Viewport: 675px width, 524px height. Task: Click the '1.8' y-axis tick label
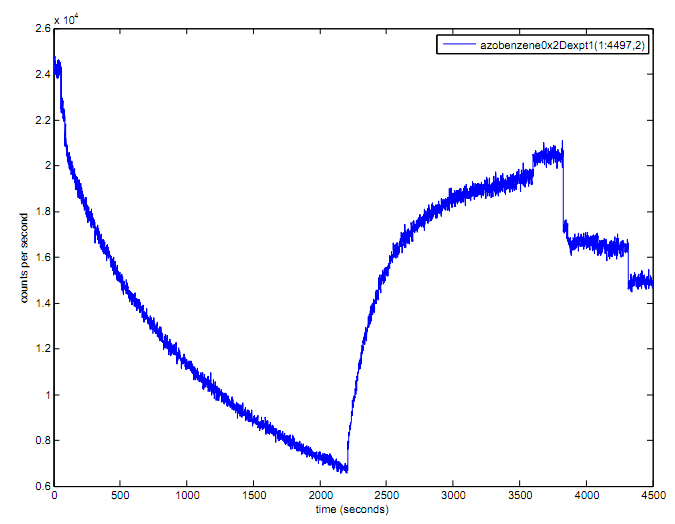[x=41, y=212]
